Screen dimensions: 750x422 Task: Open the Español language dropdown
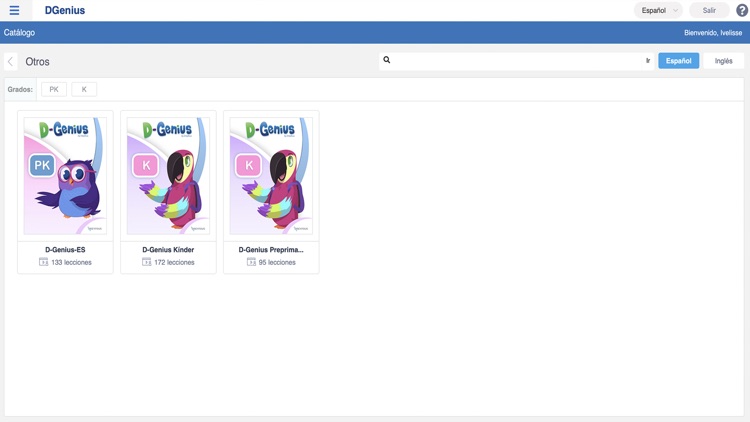(658, 10)
